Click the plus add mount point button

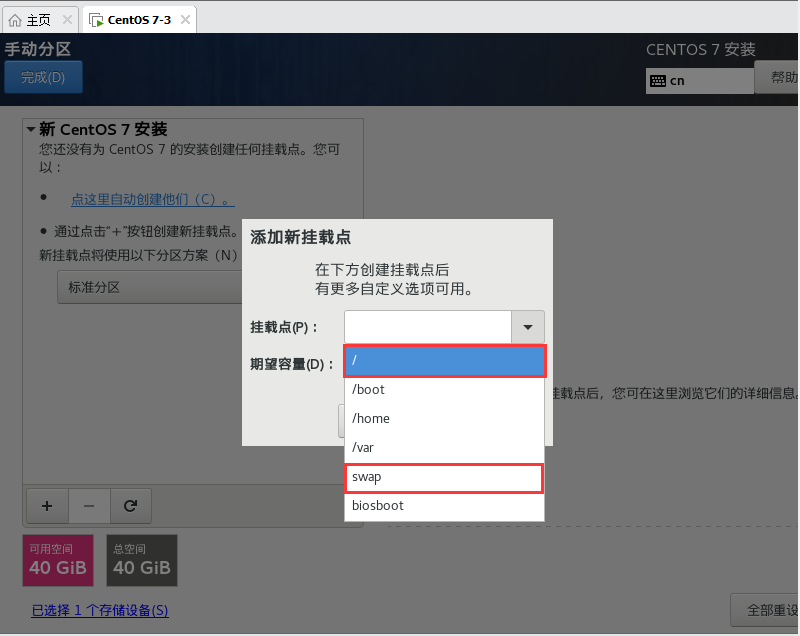point(47,506)
